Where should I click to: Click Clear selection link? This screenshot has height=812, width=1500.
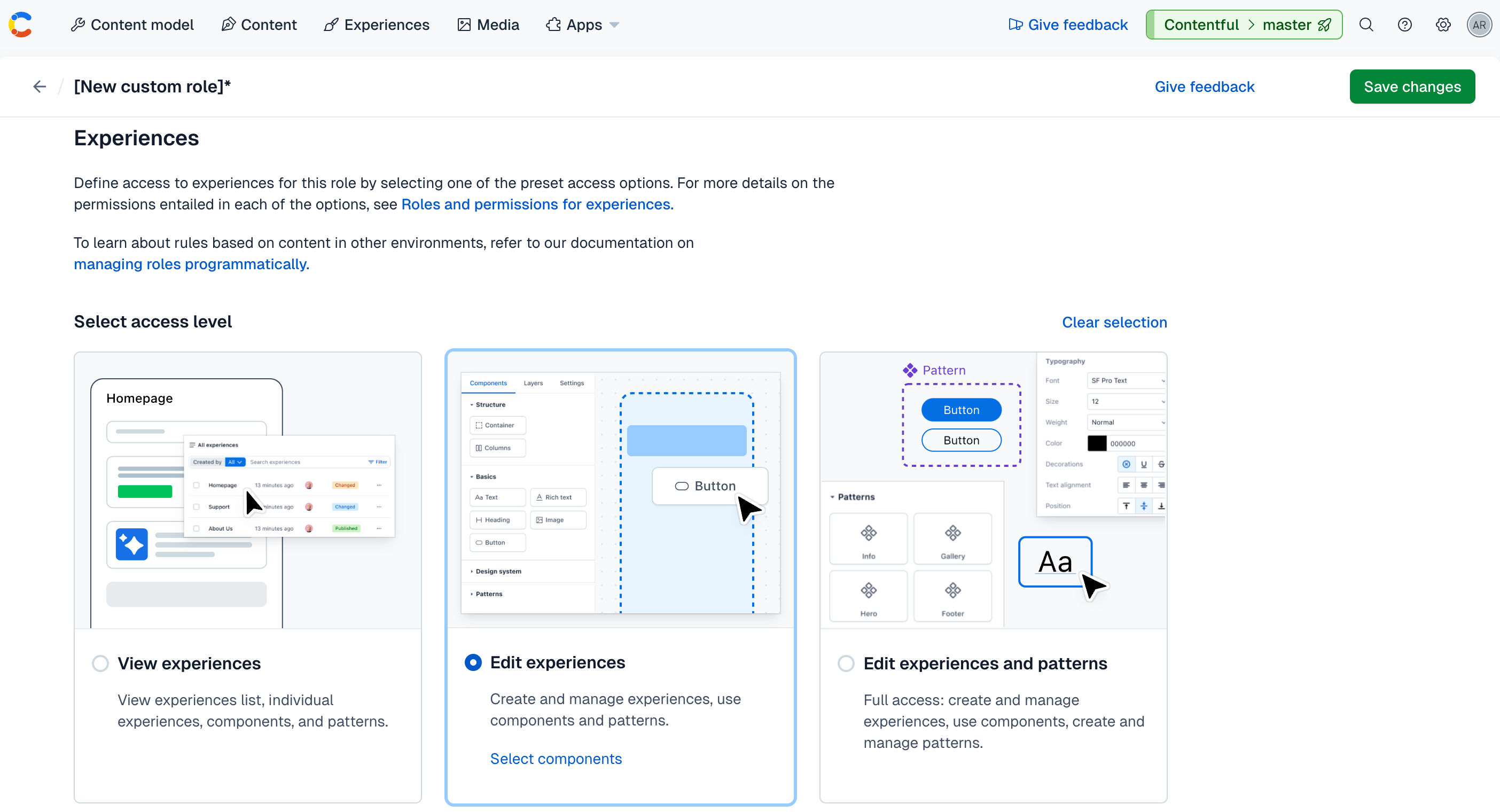tap(1114, 322)
